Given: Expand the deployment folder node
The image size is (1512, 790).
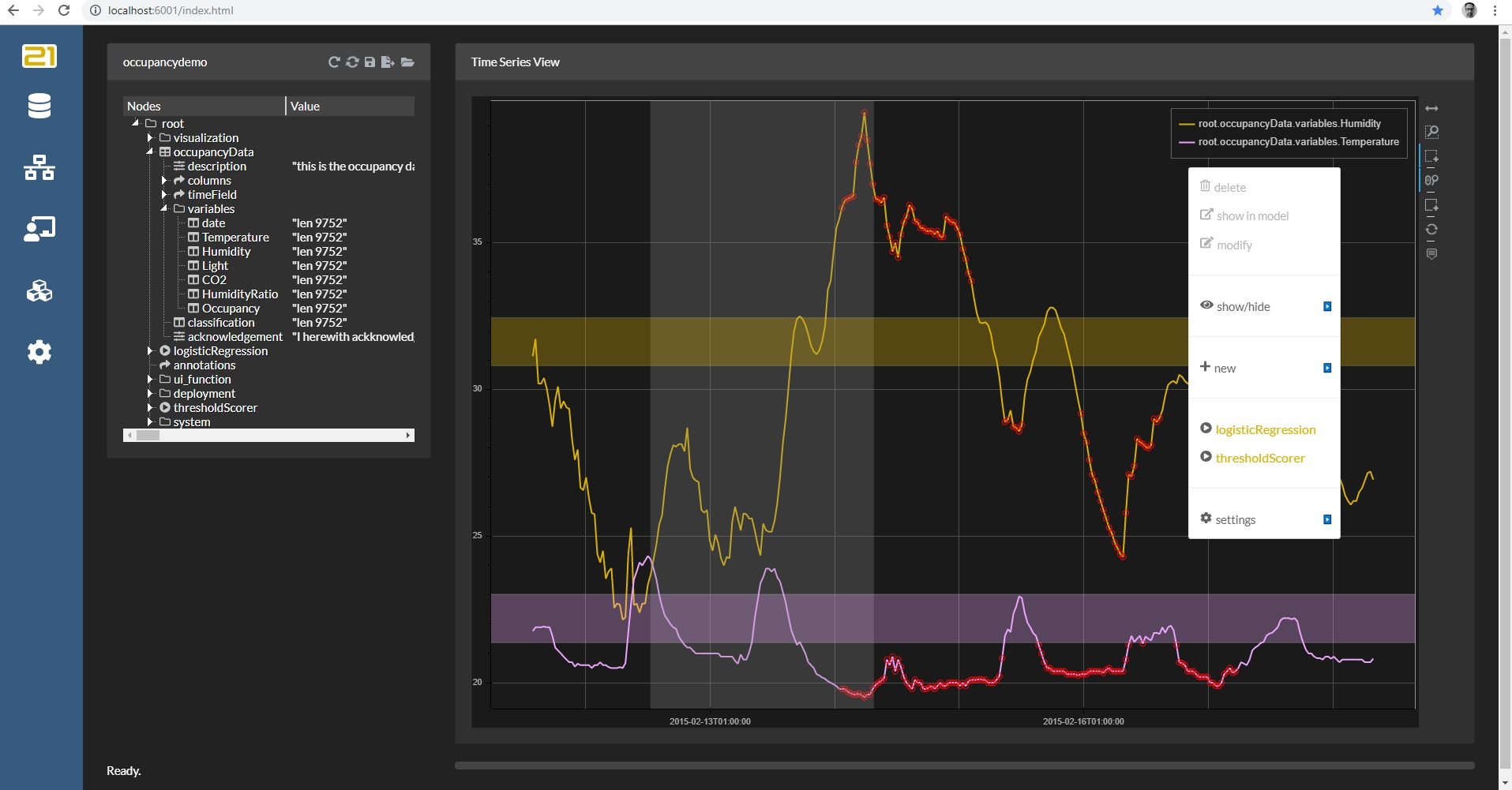Looking at the screenshot, I should [x=150, y=394].
